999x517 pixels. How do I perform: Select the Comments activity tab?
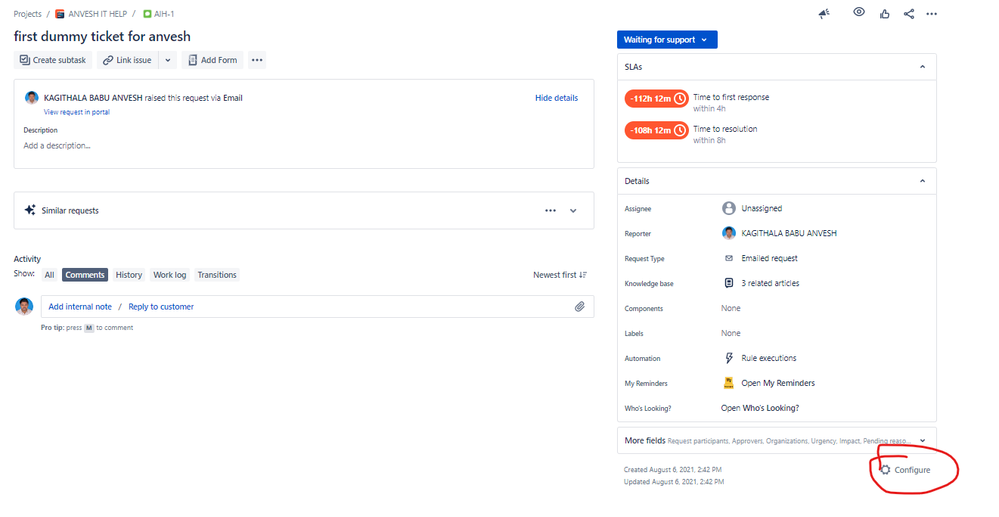point(85,275)
